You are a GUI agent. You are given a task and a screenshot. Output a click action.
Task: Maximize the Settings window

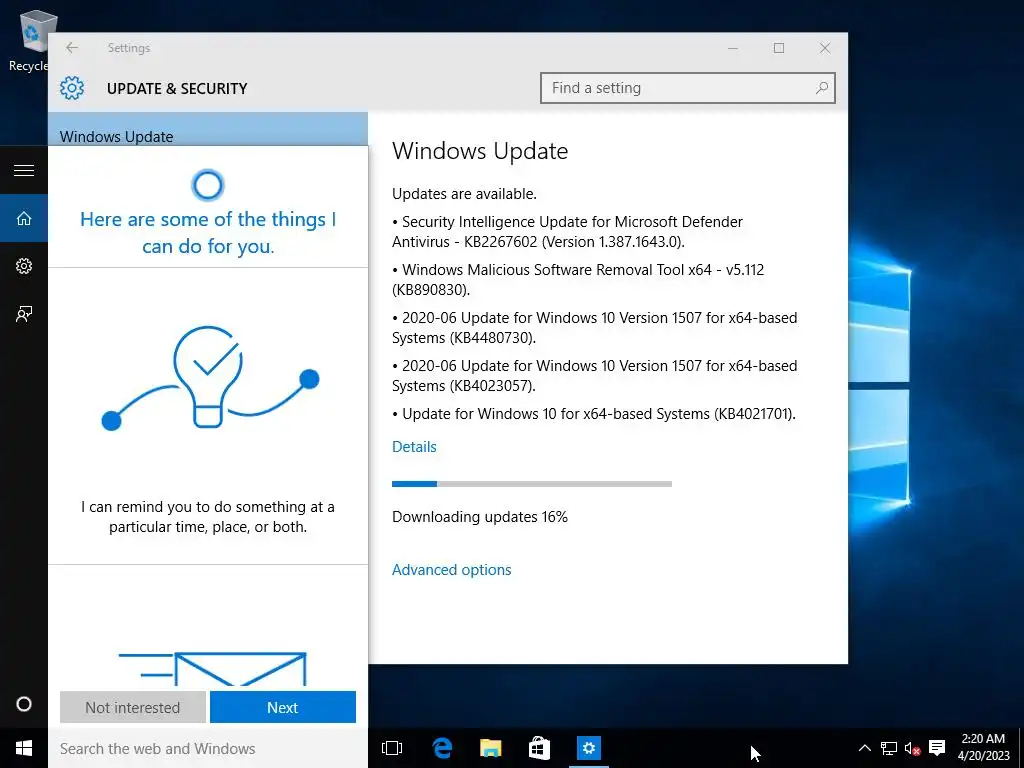point(778,48)
